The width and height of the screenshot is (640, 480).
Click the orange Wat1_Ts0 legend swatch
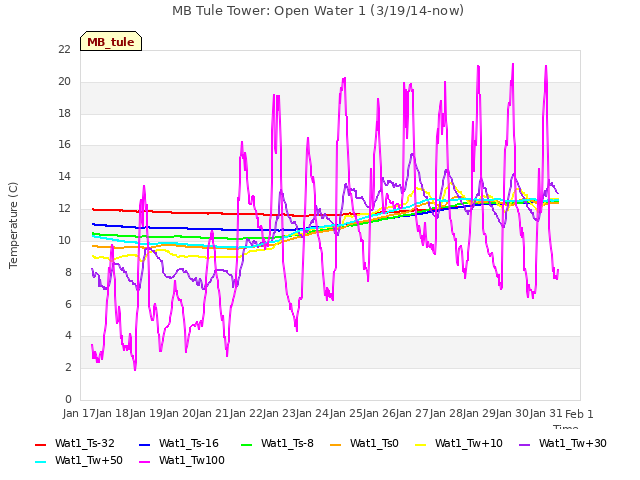[335, 444]
